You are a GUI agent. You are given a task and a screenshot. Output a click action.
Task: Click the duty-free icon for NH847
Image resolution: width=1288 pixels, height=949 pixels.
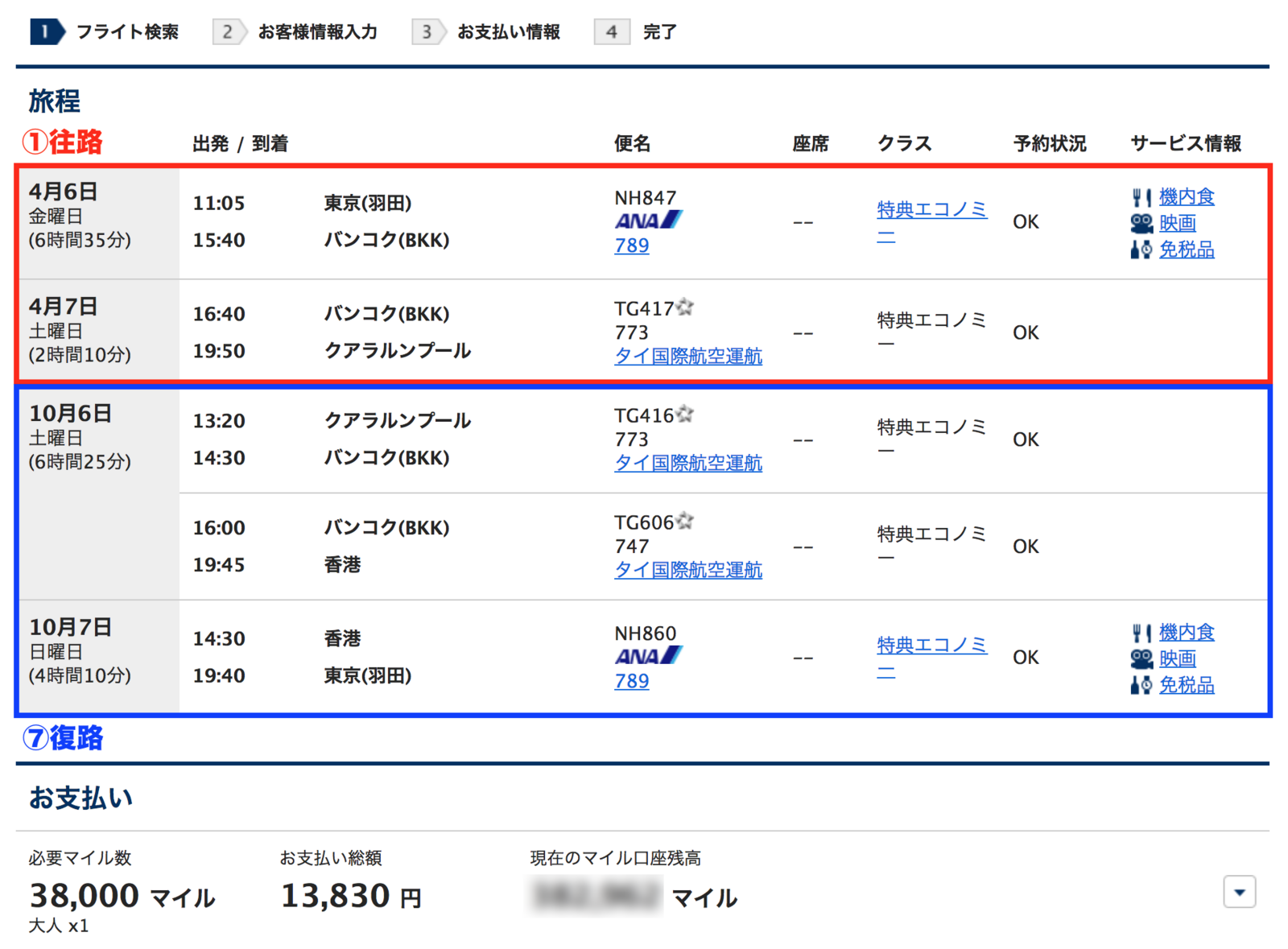(1141, 250)
